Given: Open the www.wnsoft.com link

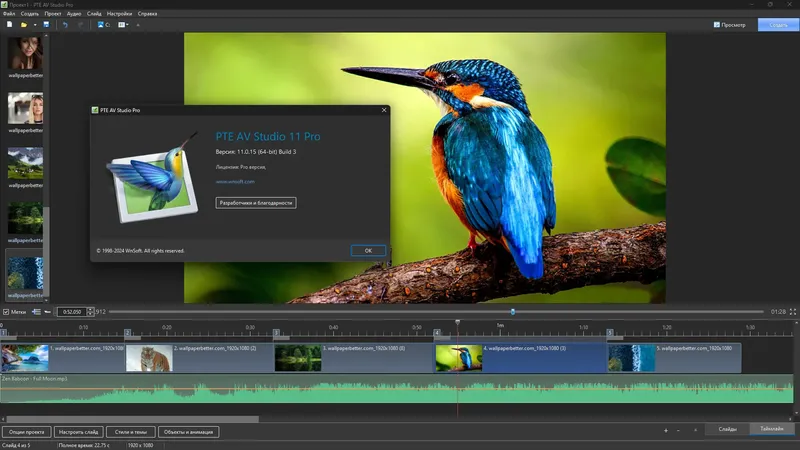Looking at the screenshot, I should point(235,182).
